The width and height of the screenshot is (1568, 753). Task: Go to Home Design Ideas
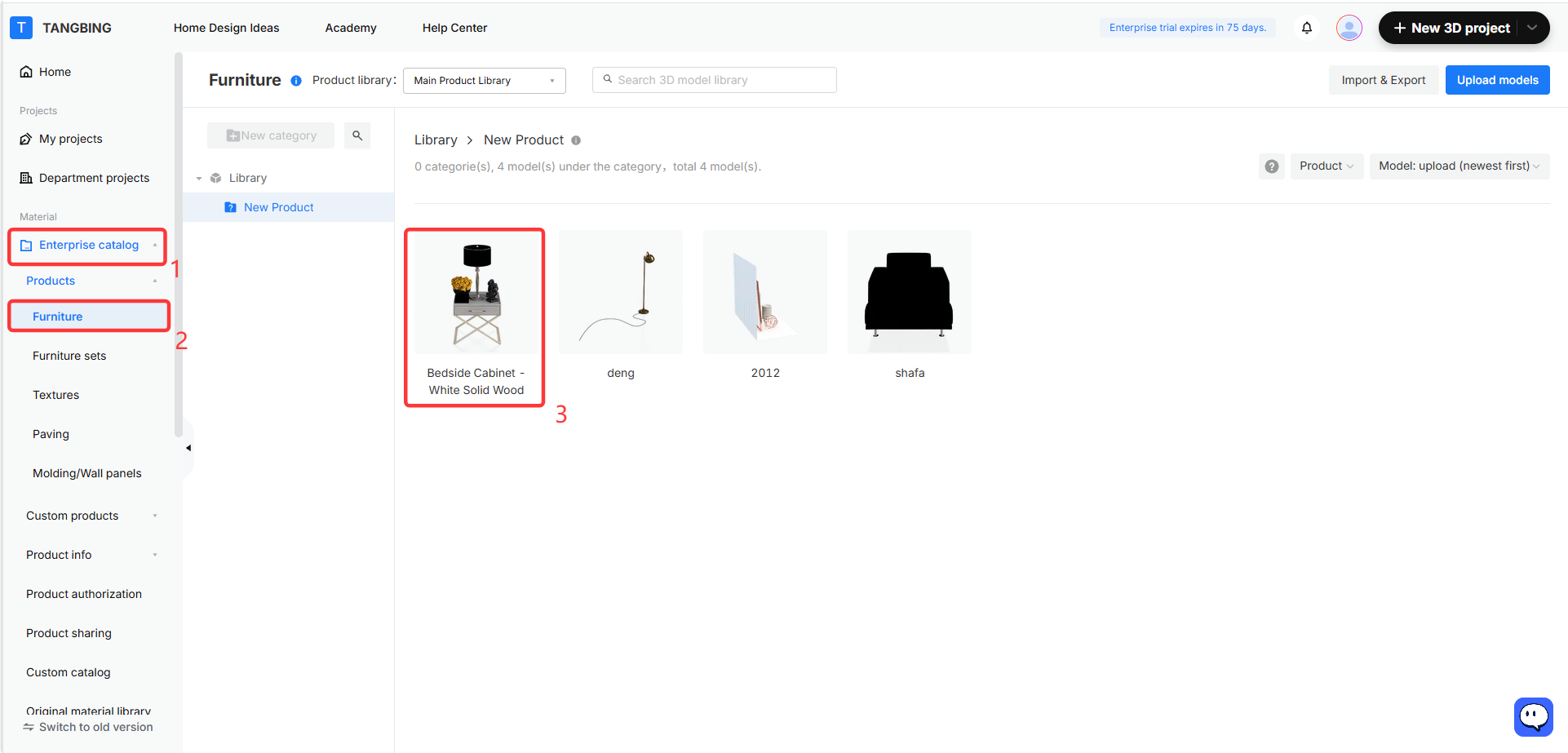pyautogui.click(x=226, y=28)
